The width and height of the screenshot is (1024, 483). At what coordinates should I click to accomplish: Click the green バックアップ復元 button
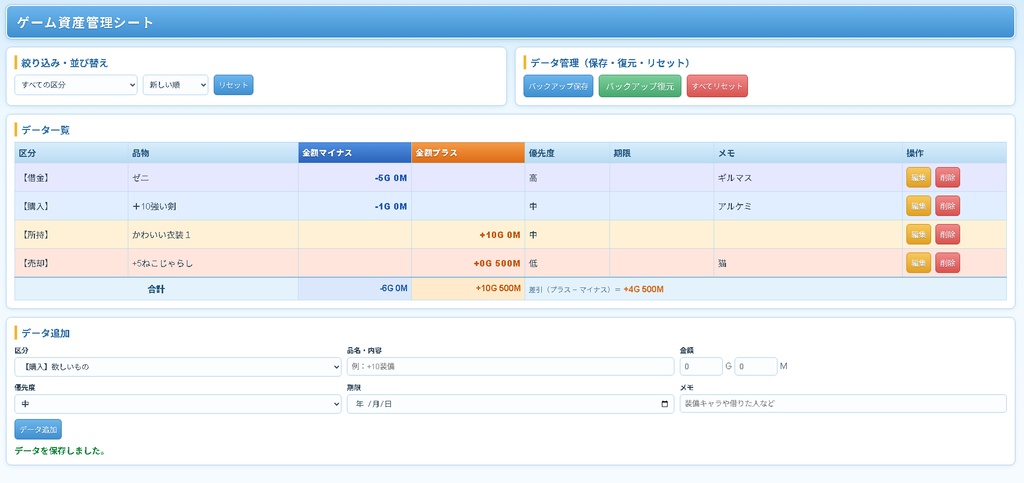(640, 86)
